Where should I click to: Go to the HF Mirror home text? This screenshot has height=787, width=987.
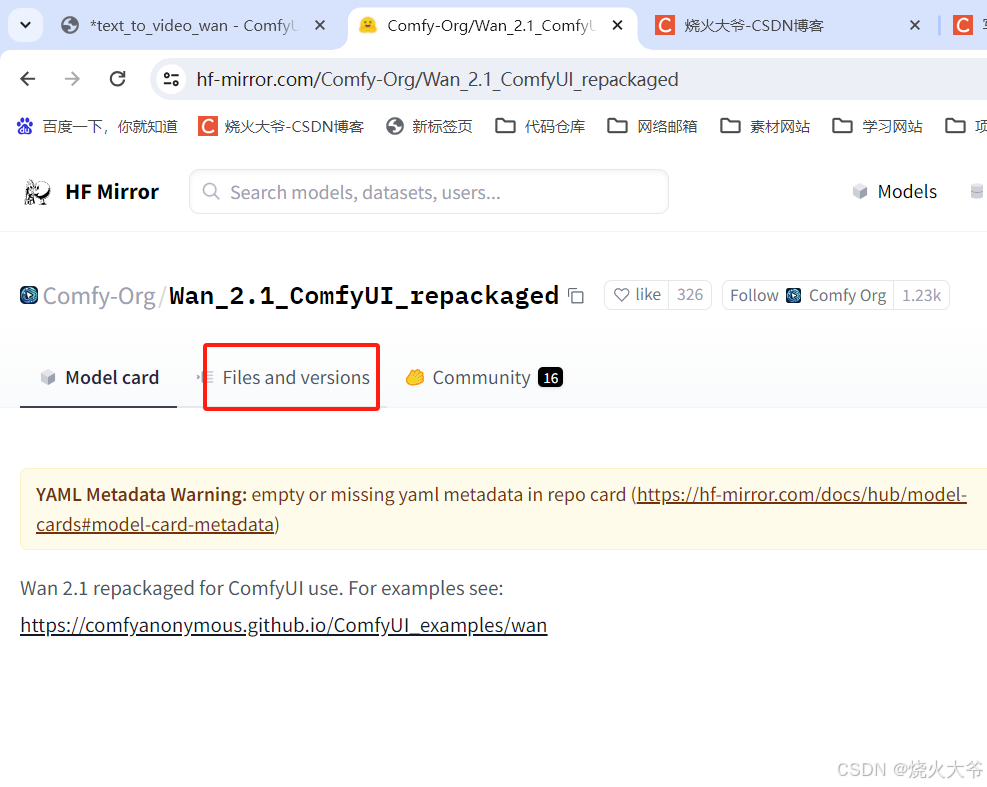click(112, 192)
